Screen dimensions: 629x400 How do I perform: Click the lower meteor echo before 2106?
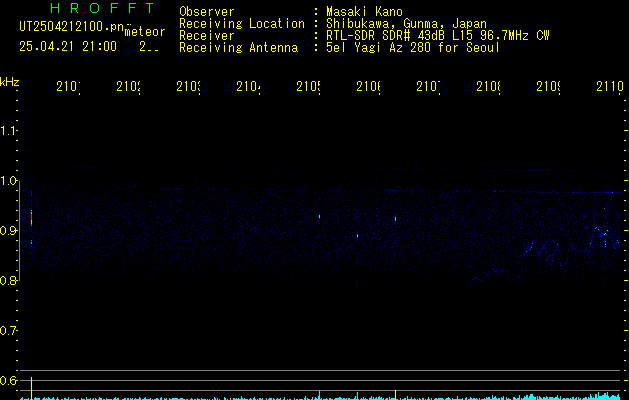coord(357,236)
